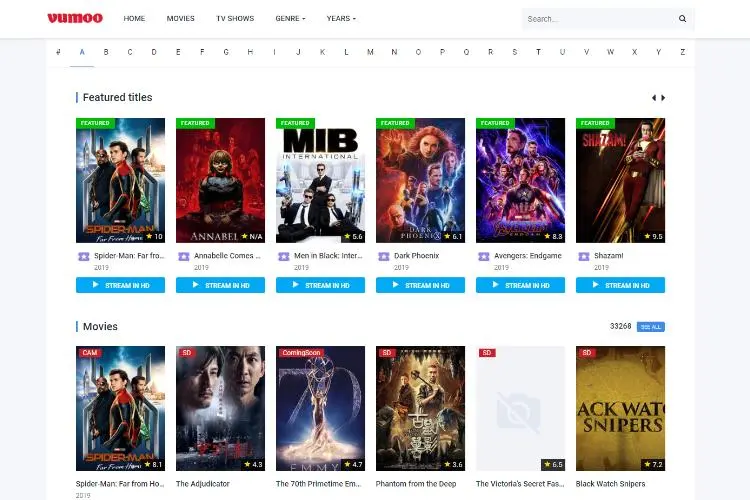
Task: Click the featured 'Dark Phoenix' title link
Action: pyautogui.click(x=416, y=256)
